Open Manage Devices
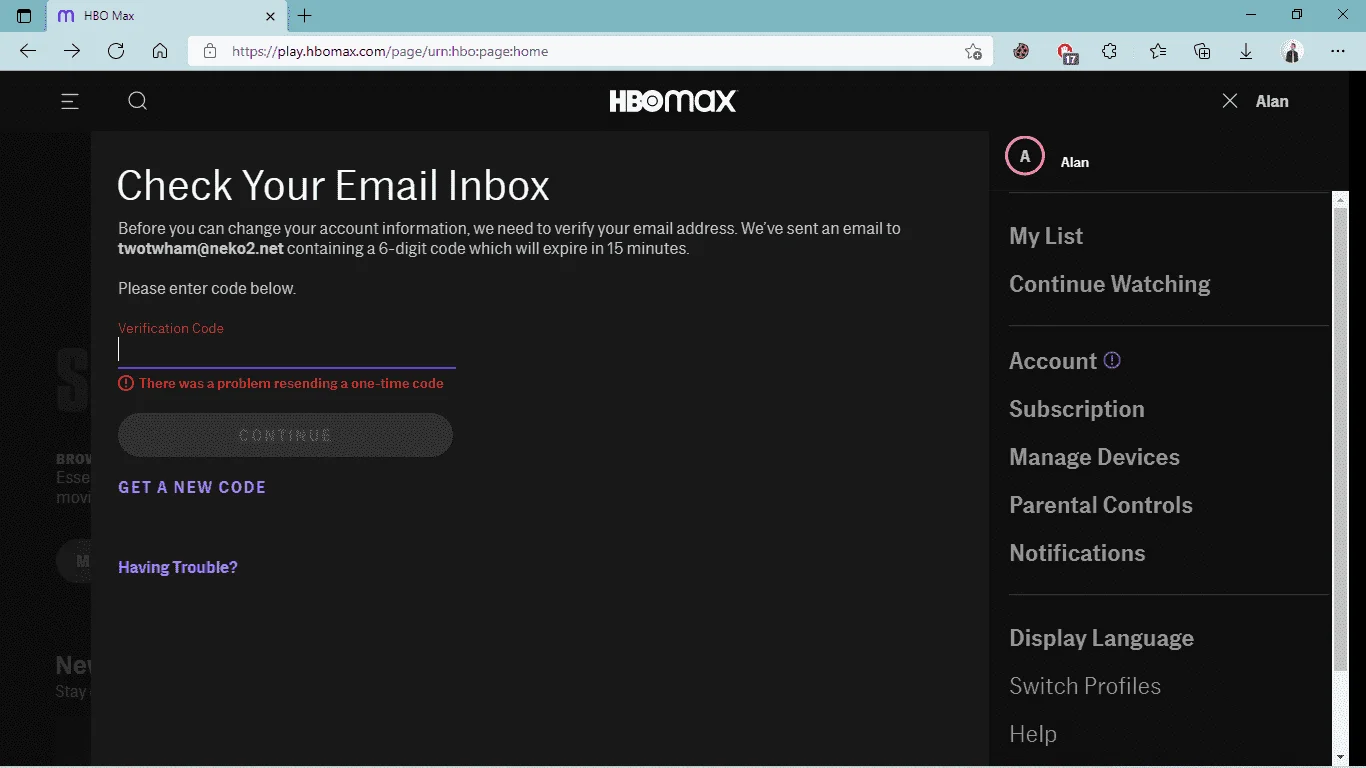This screenshot has width=1366, height=768. pos(1095,457)
